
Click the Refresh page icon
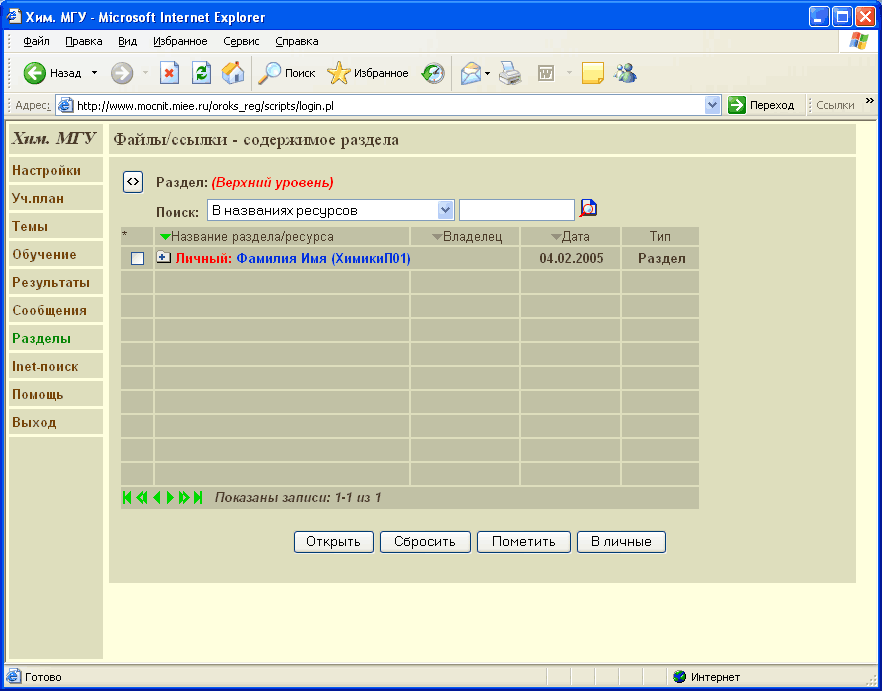(x=201, y=73)
